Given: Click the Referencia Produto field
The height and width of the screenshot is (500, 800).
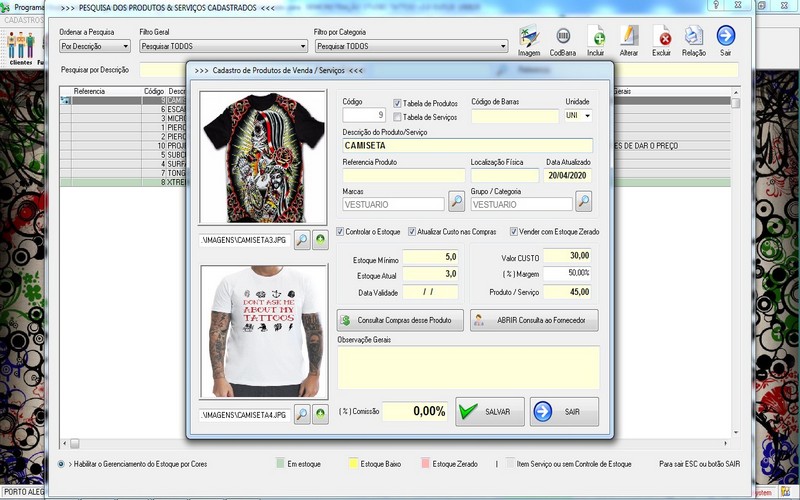Looking at the screenshot, I should [404, 176].
